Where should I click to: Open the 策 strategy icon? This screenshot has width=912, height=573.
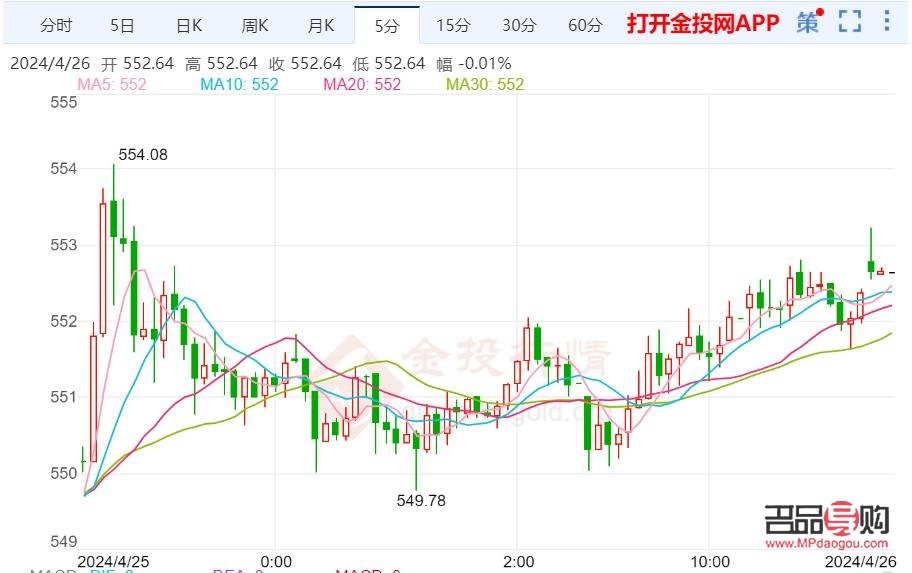click(x=809, y=22)
